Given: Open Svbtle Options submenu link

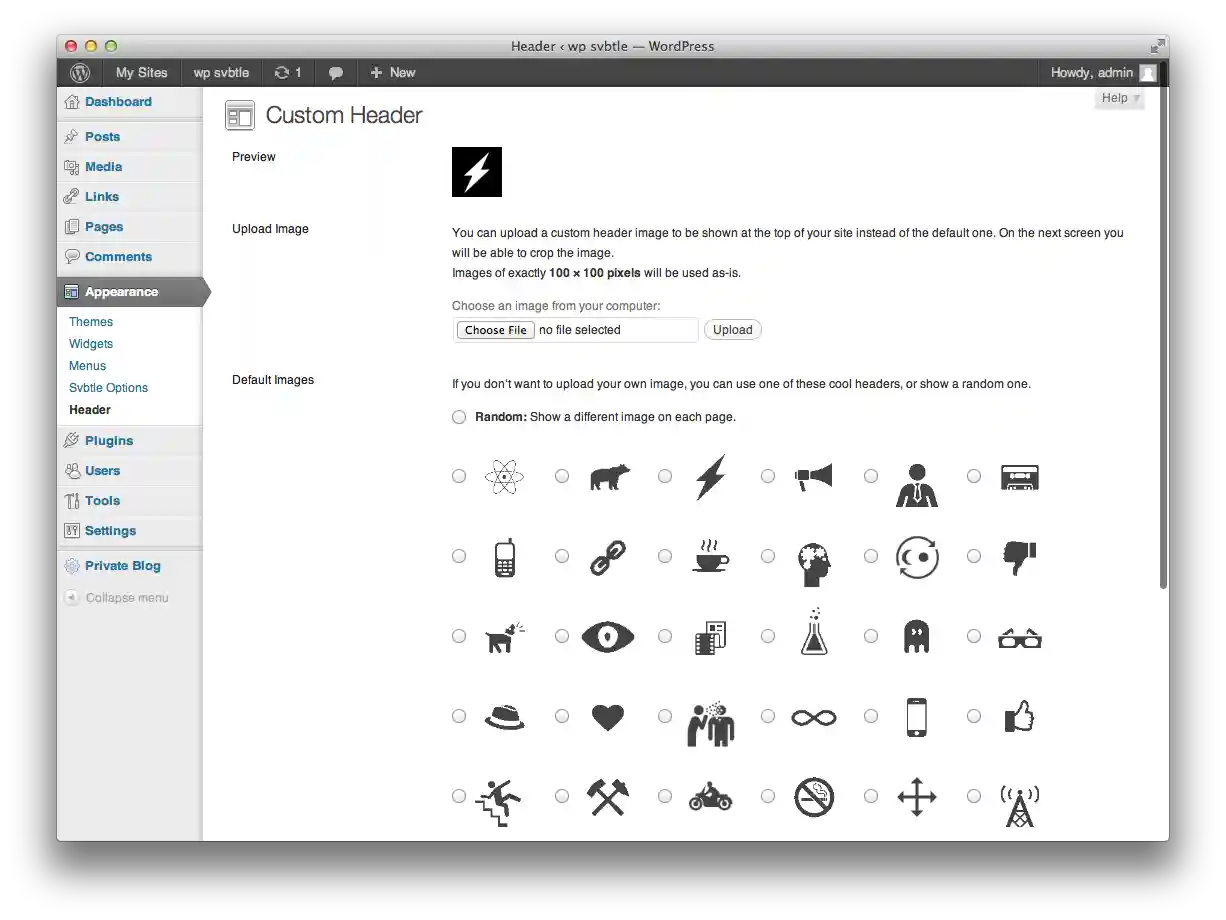Looking at the screenshot, I should (x=108, y=388).
